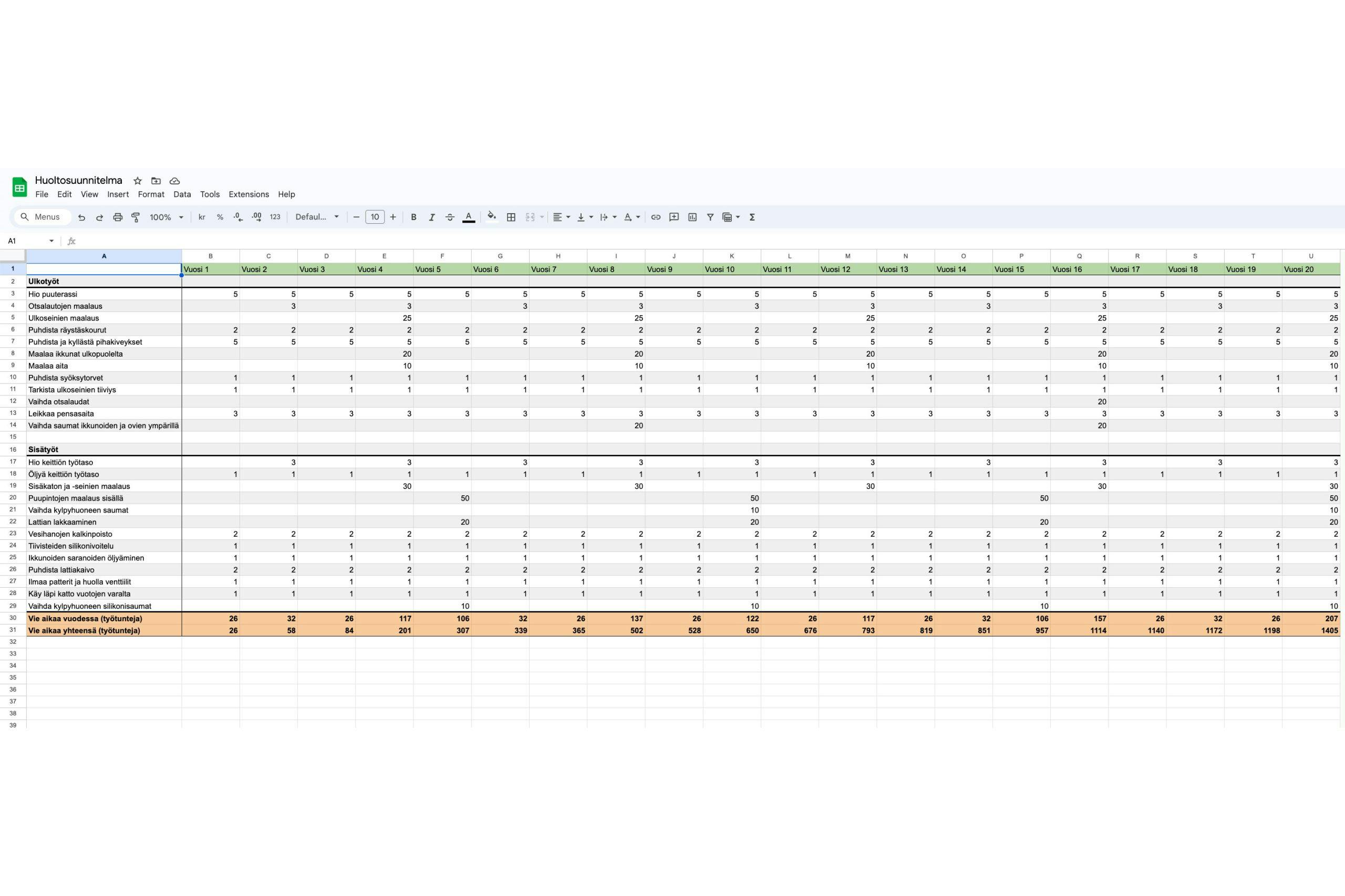Select the Vie aikaa vuodessa (työtunteja) cell

[x=104, y=618]
